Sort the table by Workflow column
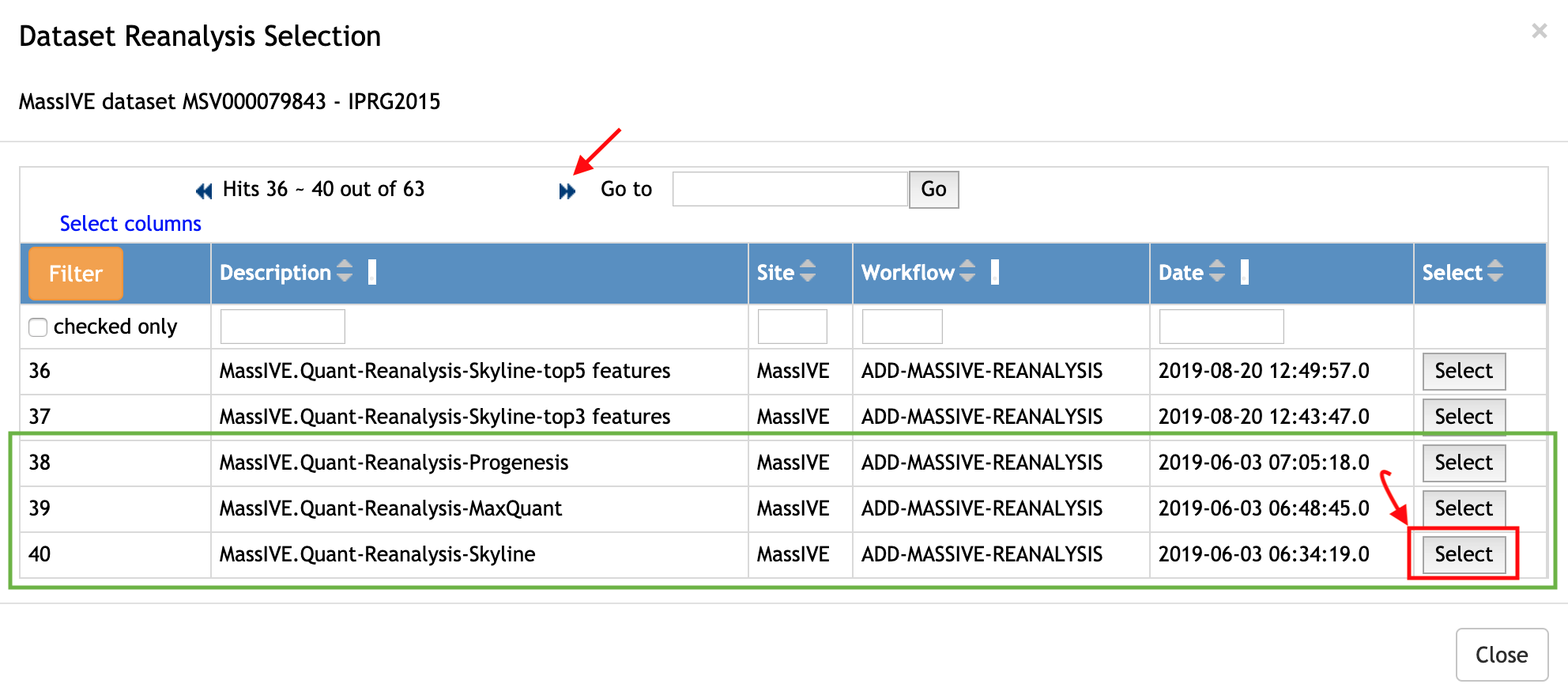The width and height of the screenshot is (1568, 699). (x=967, y=272)
